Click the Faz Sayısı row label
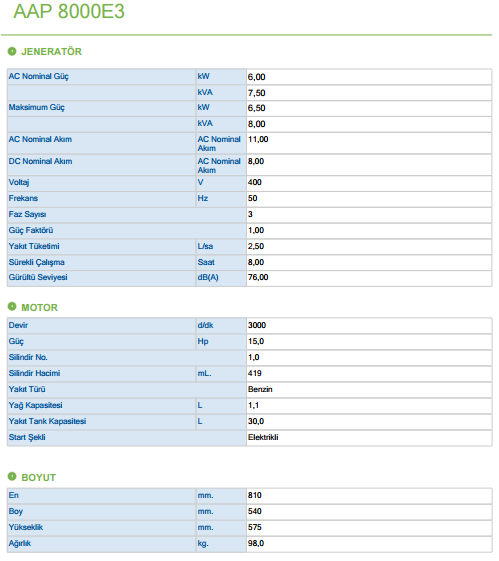This screenshot has width=499, height=561. (x=28, y=214)
